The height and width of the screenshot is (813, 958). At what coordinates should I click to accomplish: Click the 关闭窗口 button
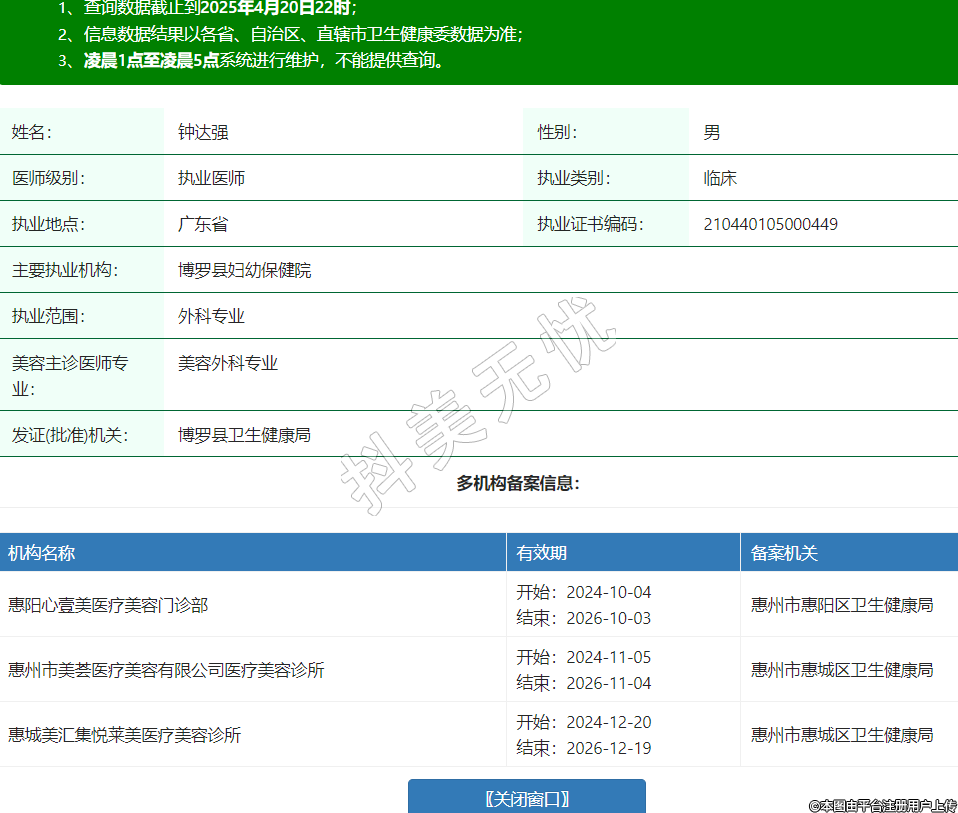(x=526, y=798)
